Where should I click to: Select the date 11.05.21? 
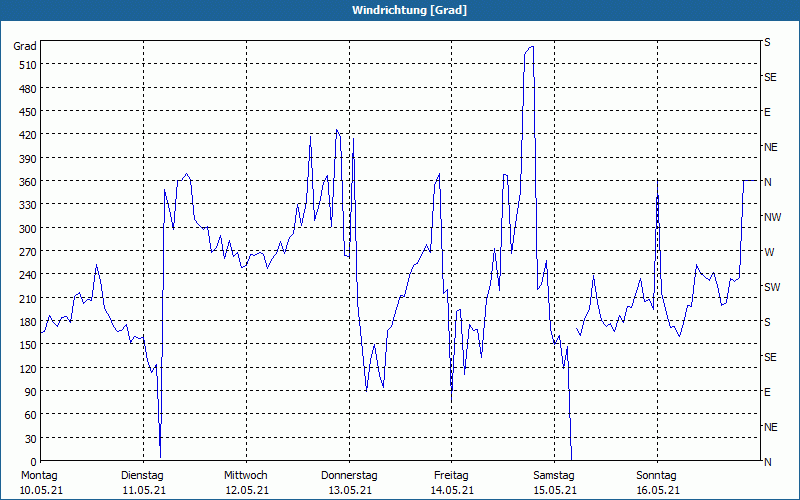point(144,491)
